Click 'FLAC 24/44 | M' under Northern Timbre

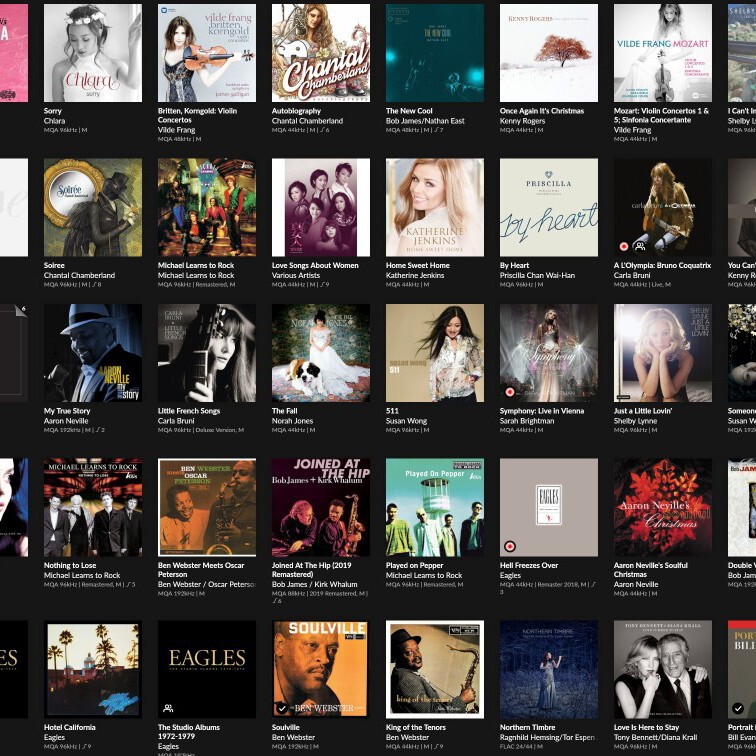point(521,746)
